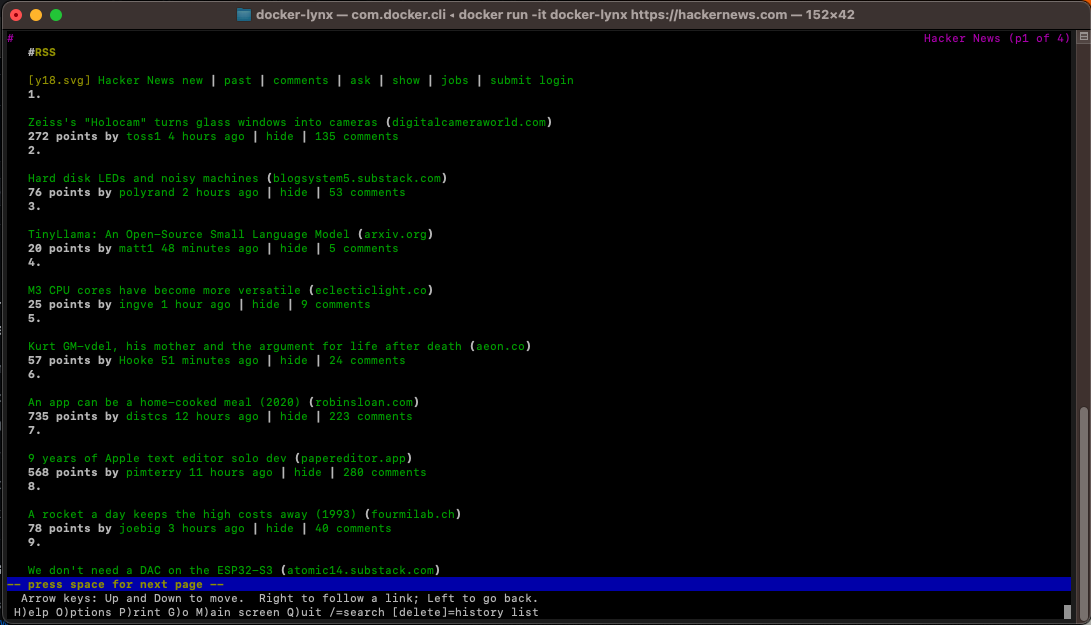This screenshot has height=625, width=1091.
Task: Open user joebig's profile
Action: [140, 528]
